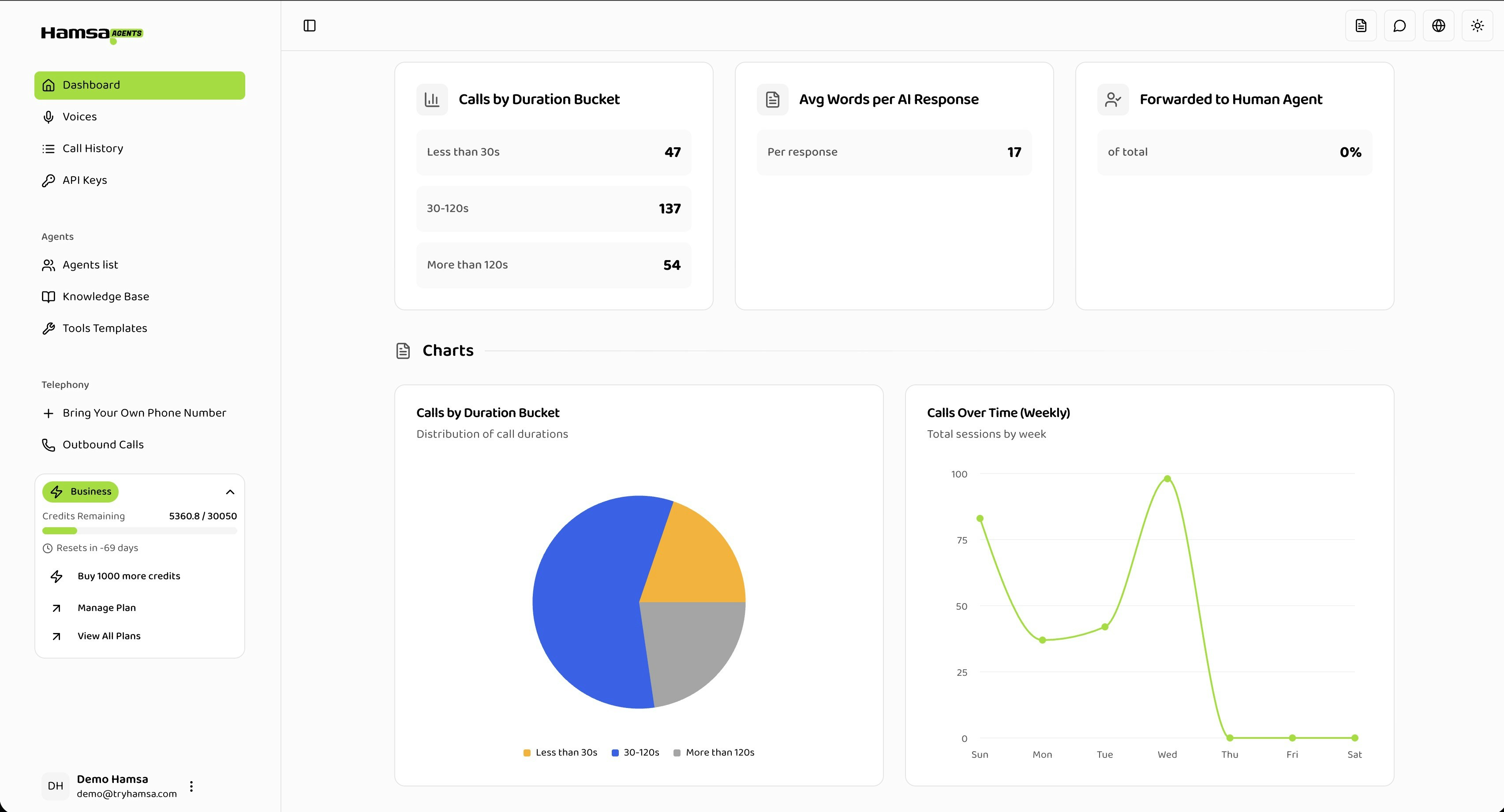Switch to the Dashboard section
This screenshot has height=812, width=1504.
pos(90,85)
